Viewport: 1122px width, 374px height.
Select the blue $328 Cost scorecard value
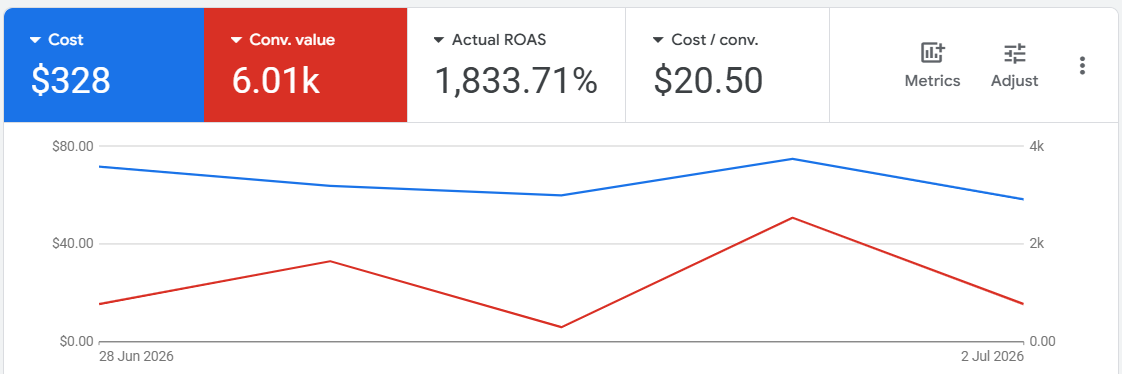70,80
